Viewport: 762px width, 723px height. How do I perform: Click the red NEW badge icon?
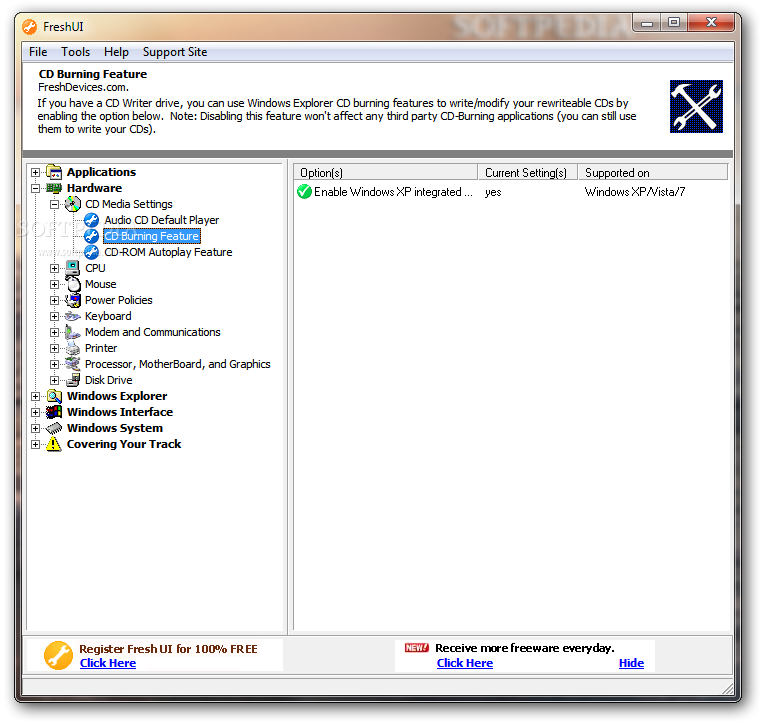tap(416, 648)
